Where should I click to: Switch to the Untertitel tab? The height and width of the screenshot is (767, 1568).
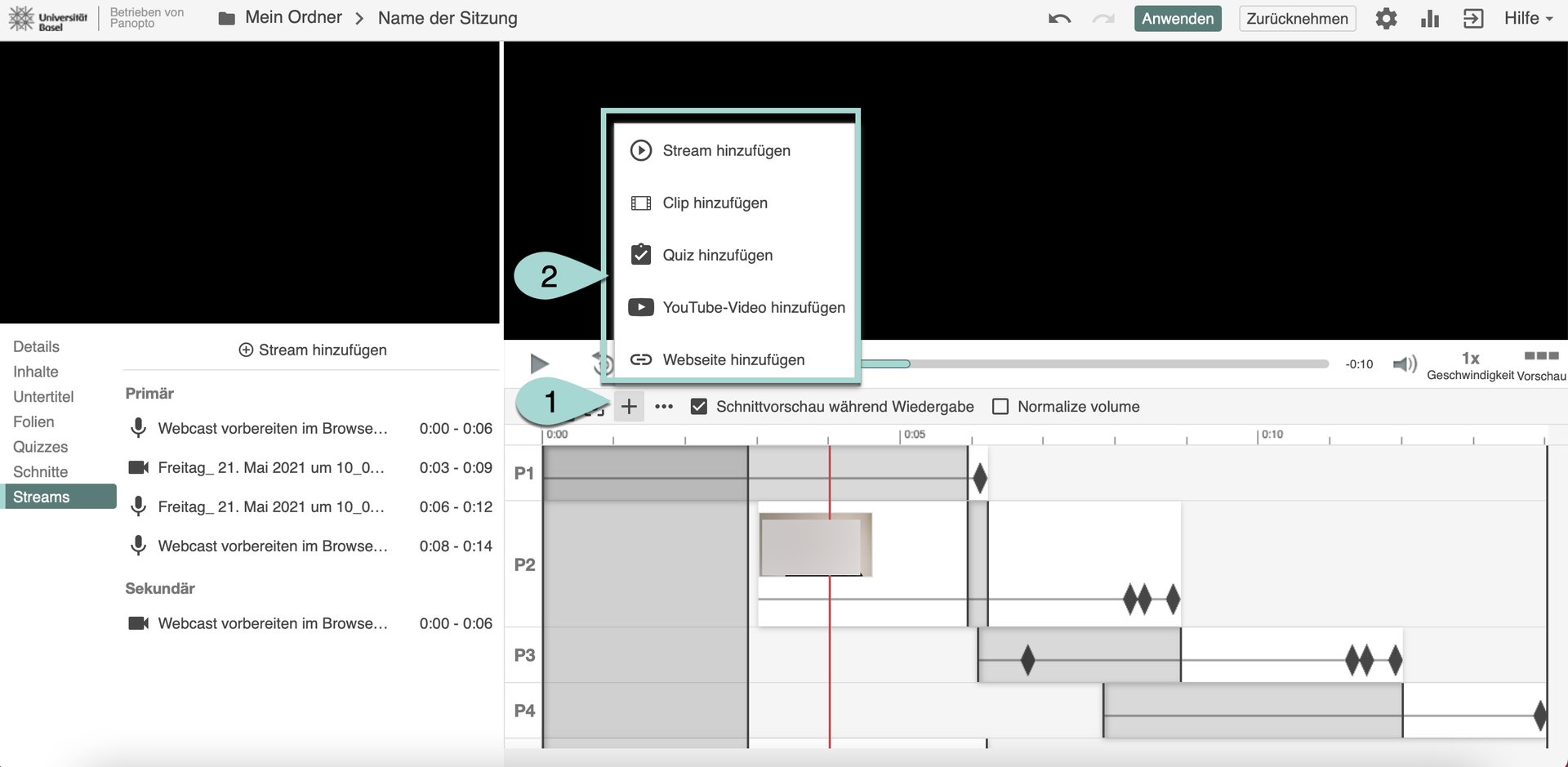(43, 397)
